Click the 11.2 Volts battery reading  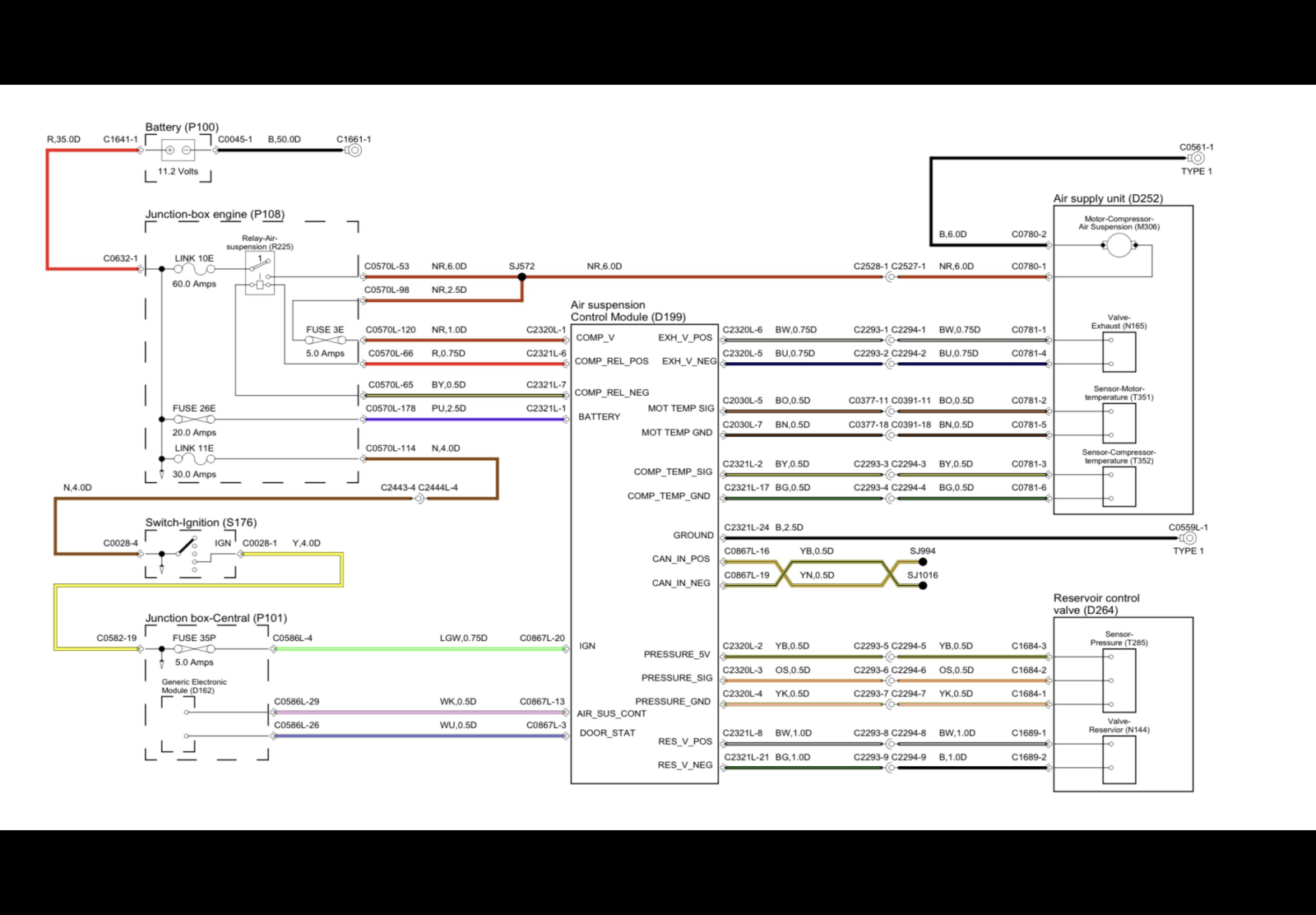(x=178, y=171)
